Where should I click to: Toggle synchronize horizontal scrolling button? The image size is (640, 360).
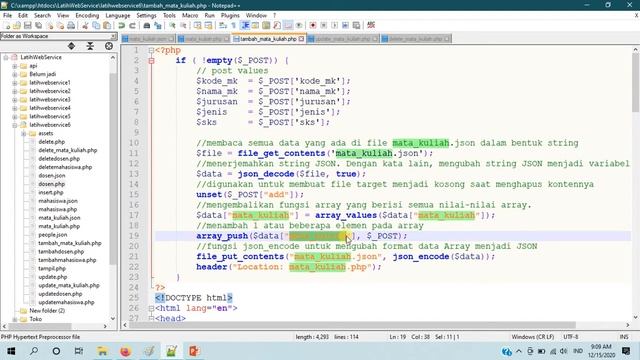209,25
